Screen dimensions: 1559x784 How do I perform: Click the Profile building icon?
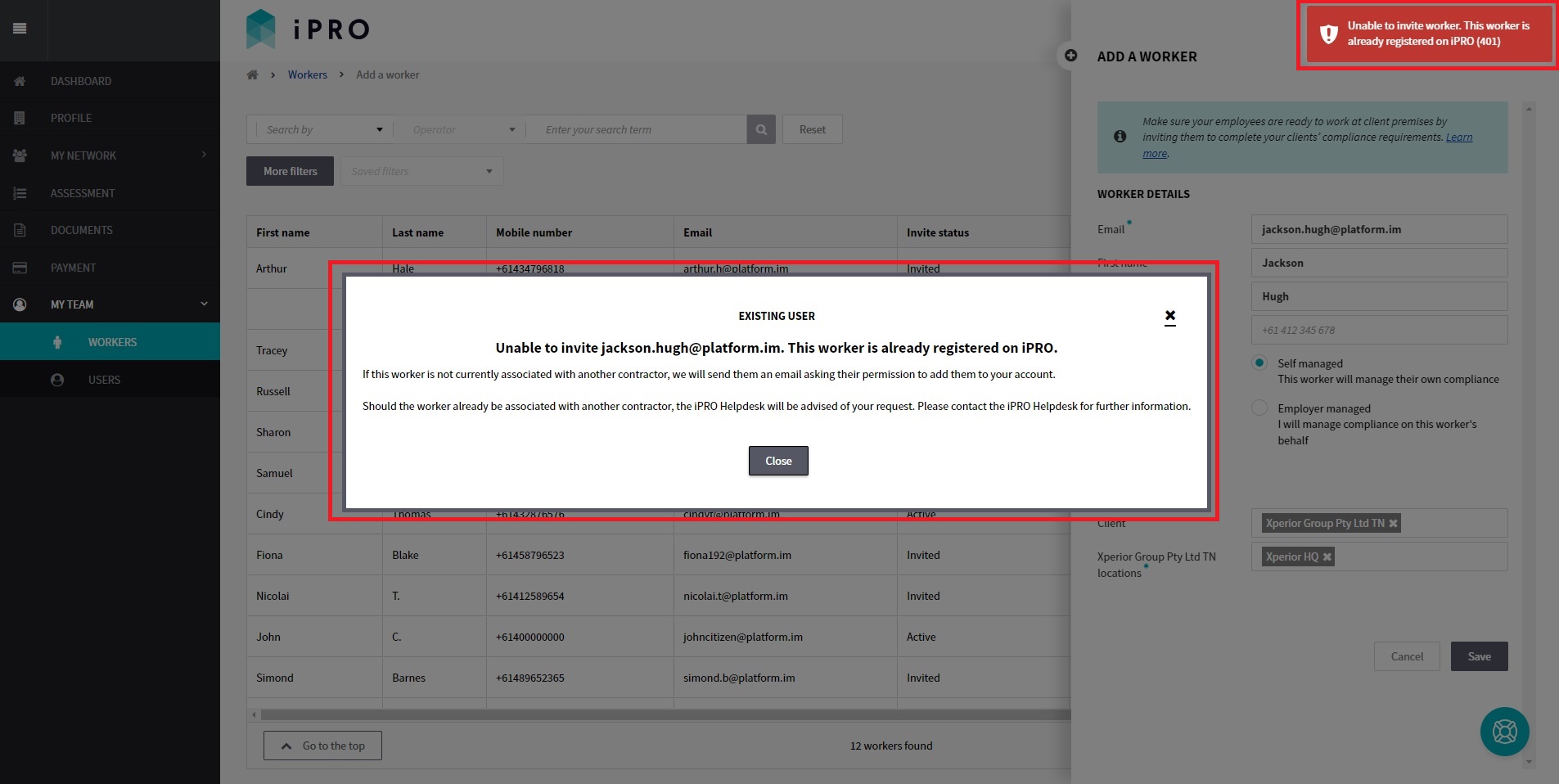click(20, 118)
